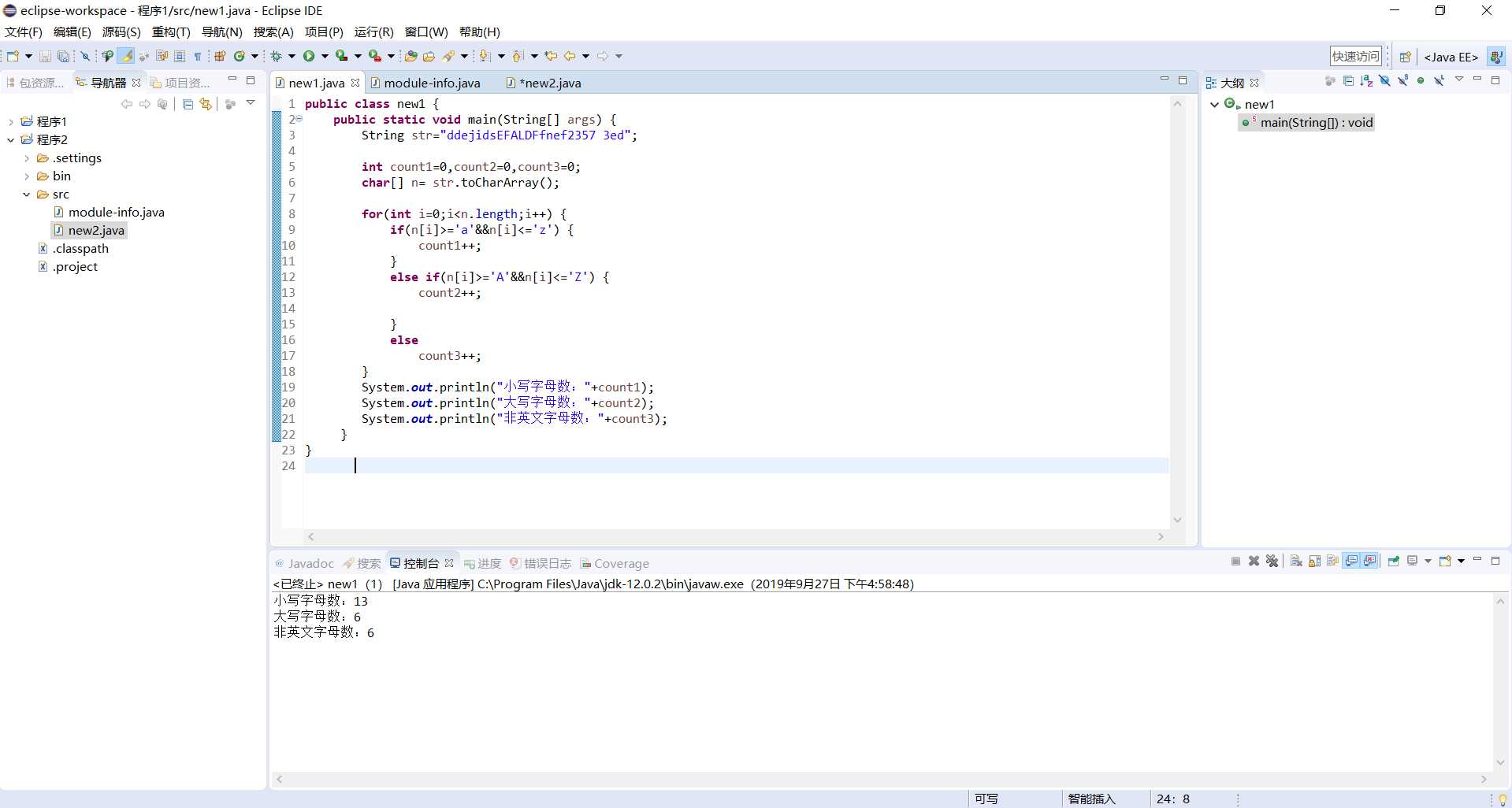
Task: Toggle Hide Static Members in Outline
Action: point(1403,80)
